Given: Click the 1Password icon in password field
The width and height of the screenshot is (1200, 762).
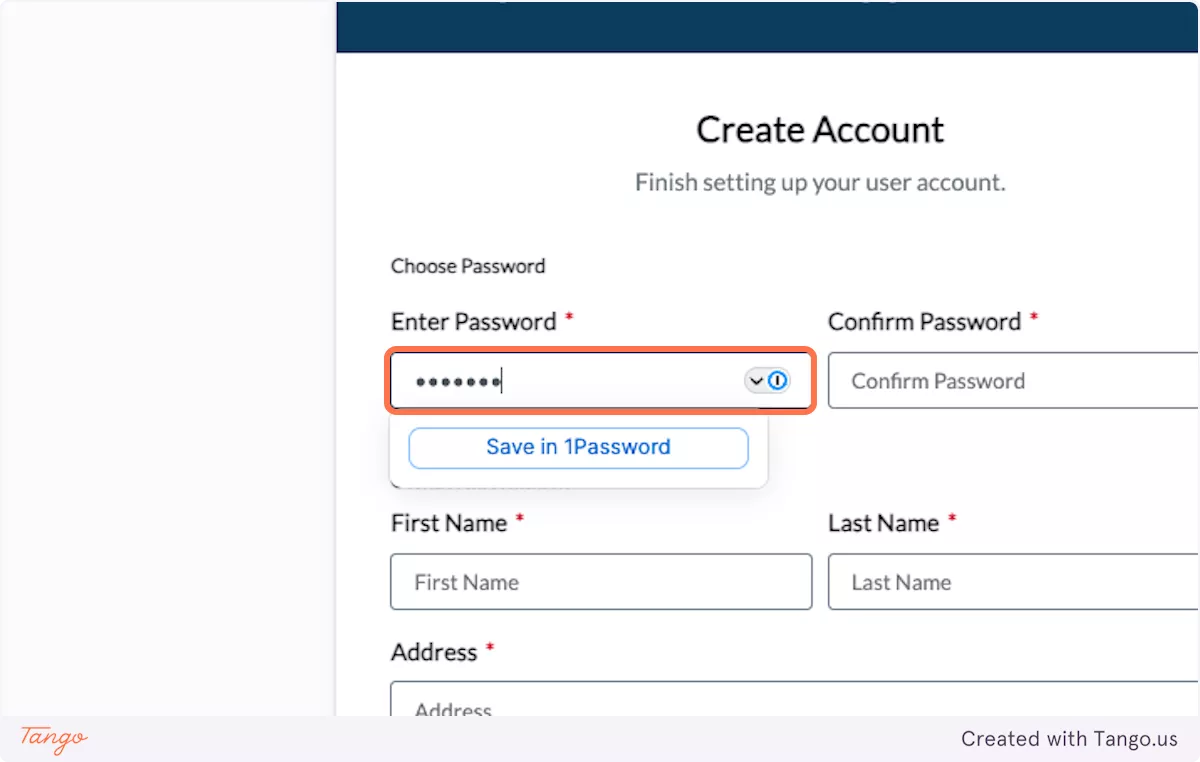Looking at the screenshot, I should 778,381.
